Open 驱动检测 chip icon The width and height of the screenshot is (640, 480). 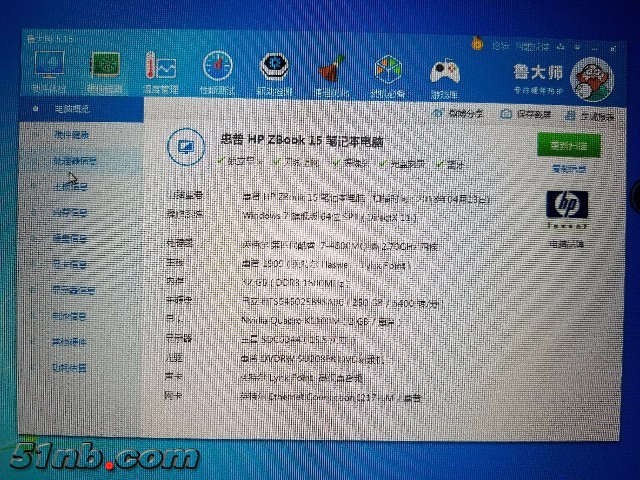(x=274, y=67)
